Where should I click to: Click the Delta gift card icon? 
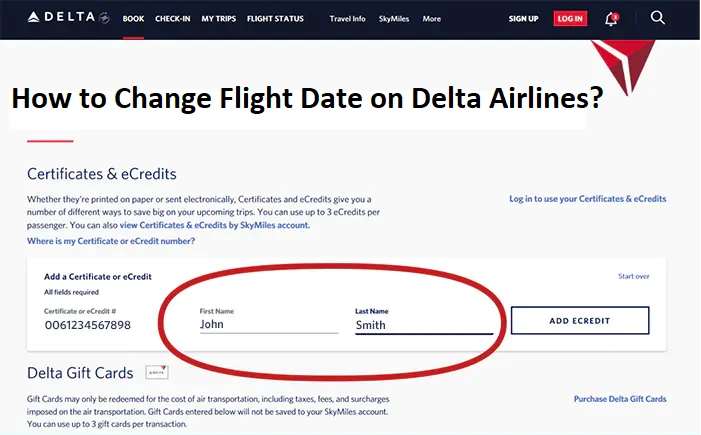point(156,373)
